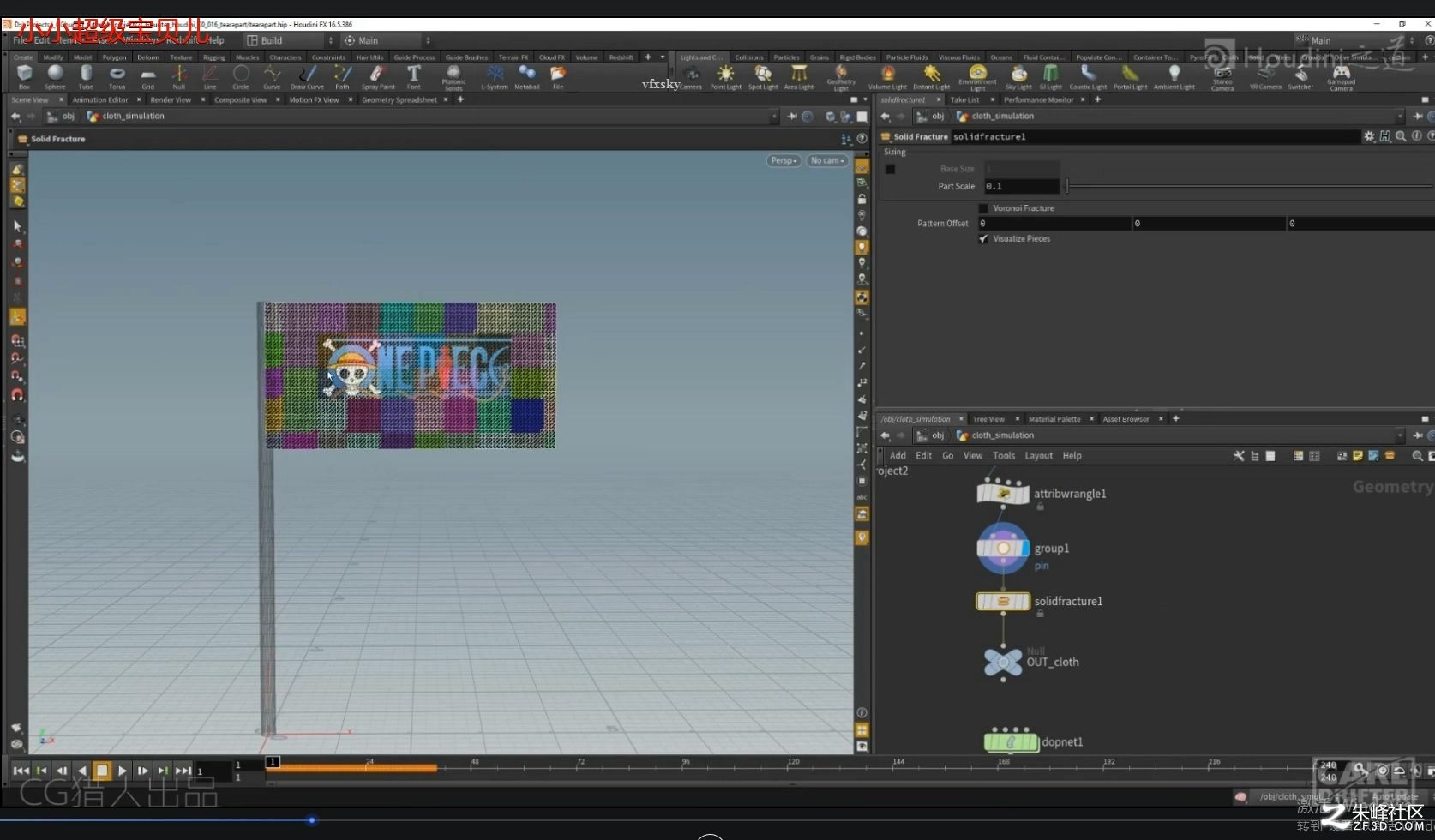This screenshot has width=1435, height=840.
Task: Create a Box from the shelf
Action: 24,76
